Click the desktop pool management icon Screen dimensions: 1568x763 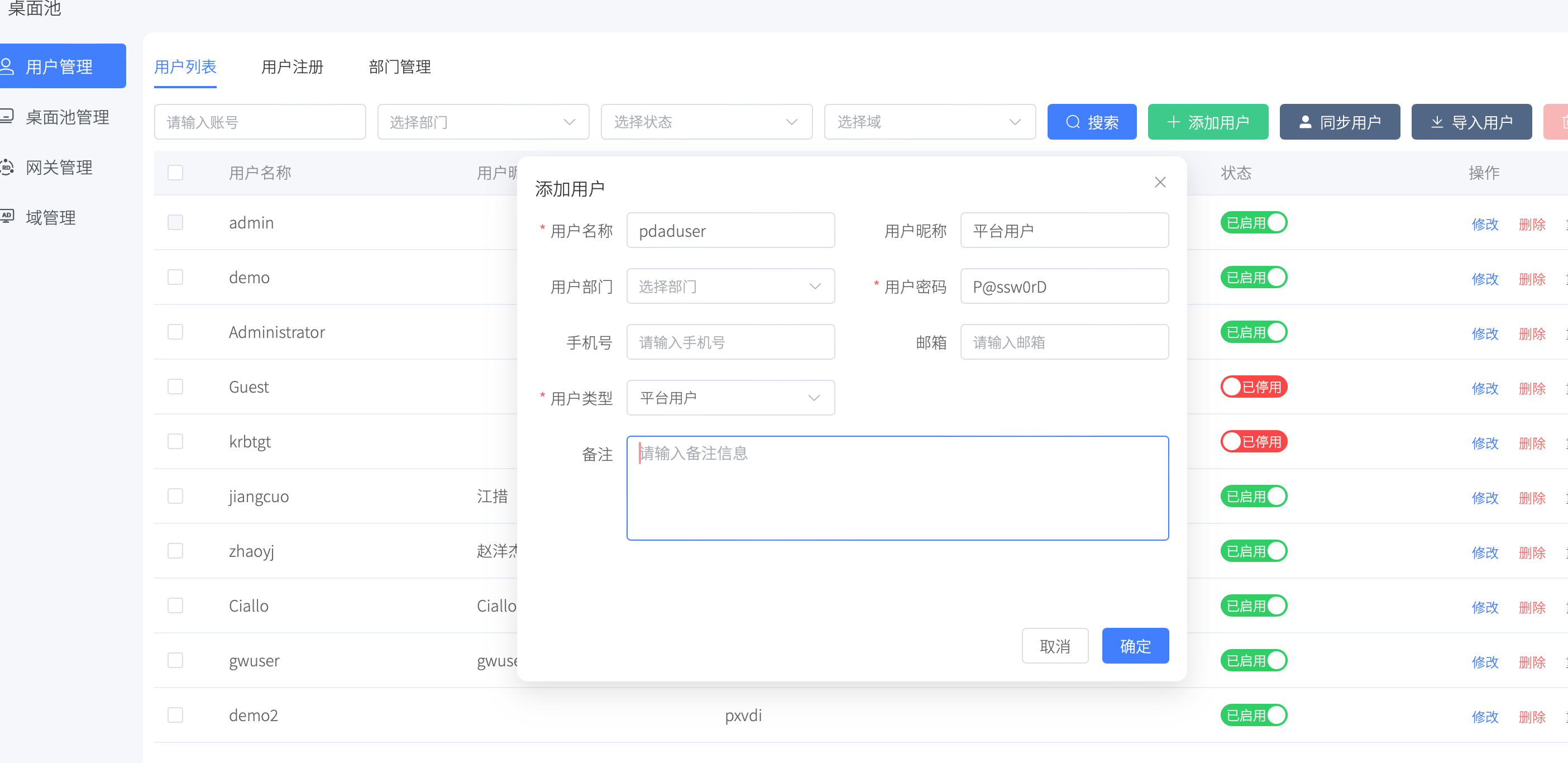pos(7,116)
